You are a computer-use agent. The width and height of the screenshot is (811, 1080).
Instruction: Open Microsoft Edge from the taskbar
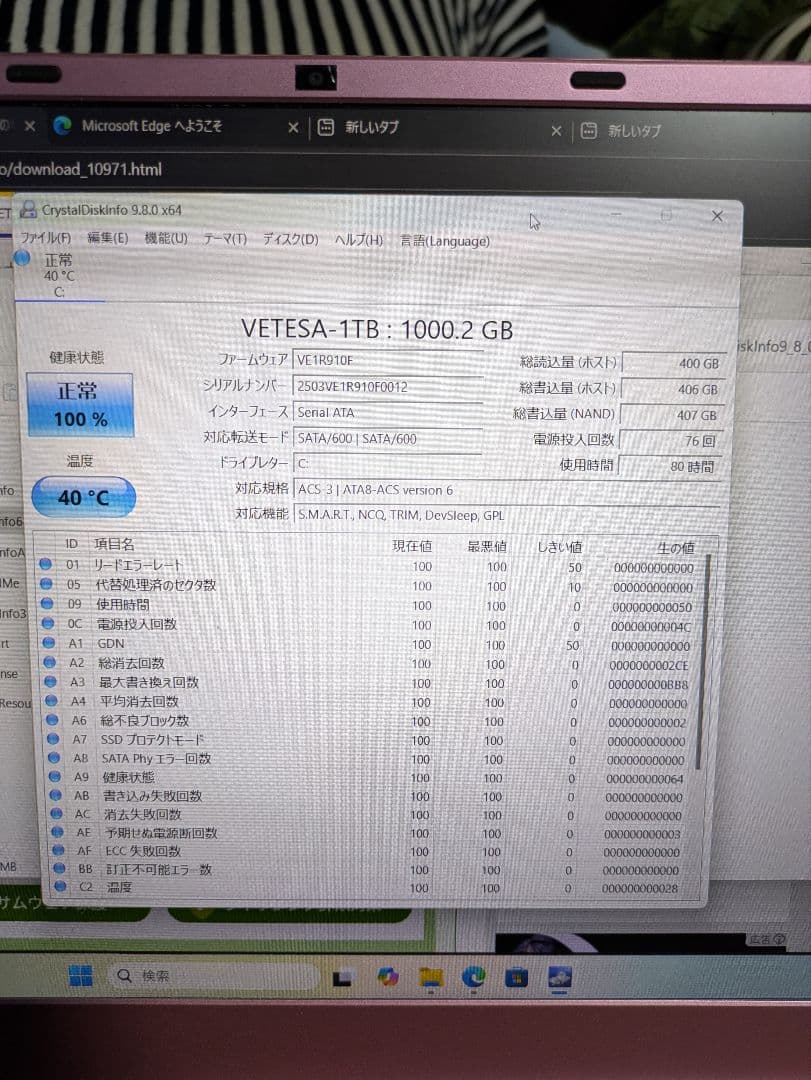pos(473,977)
